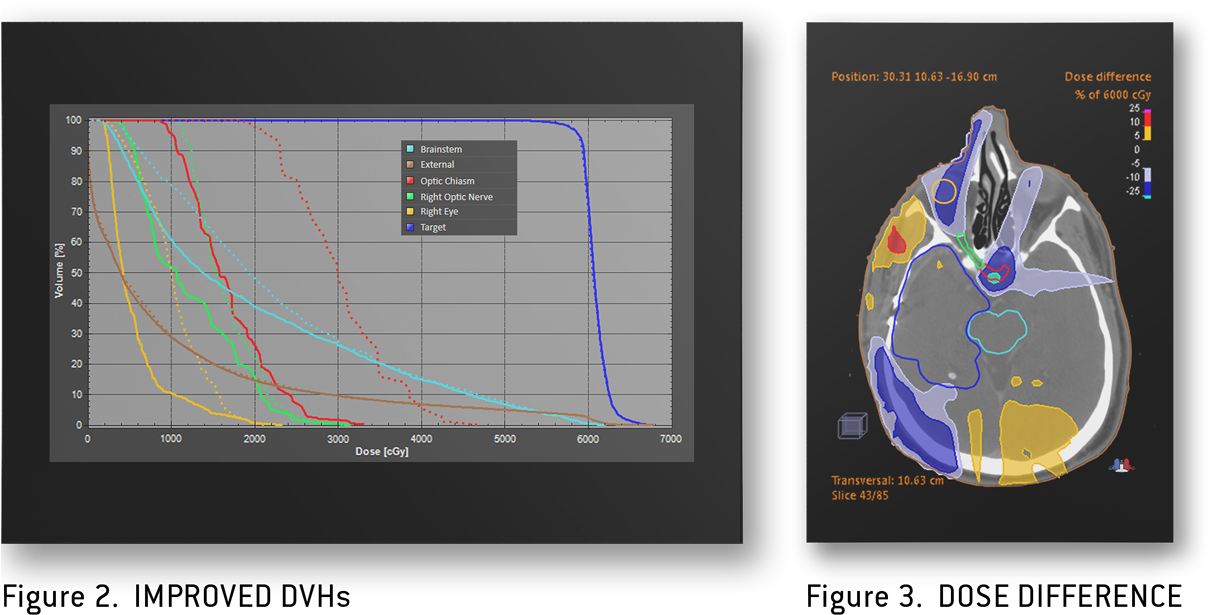Select the Brainstem cyan legend swatch
The height and width of the screenshot is (615, 1208).
click(x=410, y=149)
